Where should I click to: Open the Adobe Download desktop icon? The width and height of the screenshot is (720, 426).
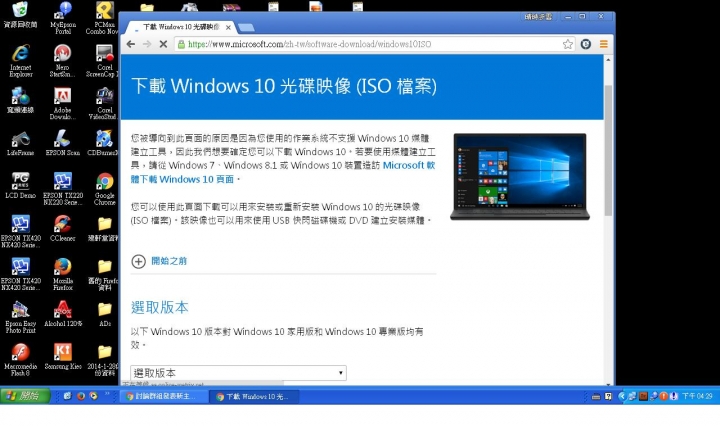pos(62,103)
